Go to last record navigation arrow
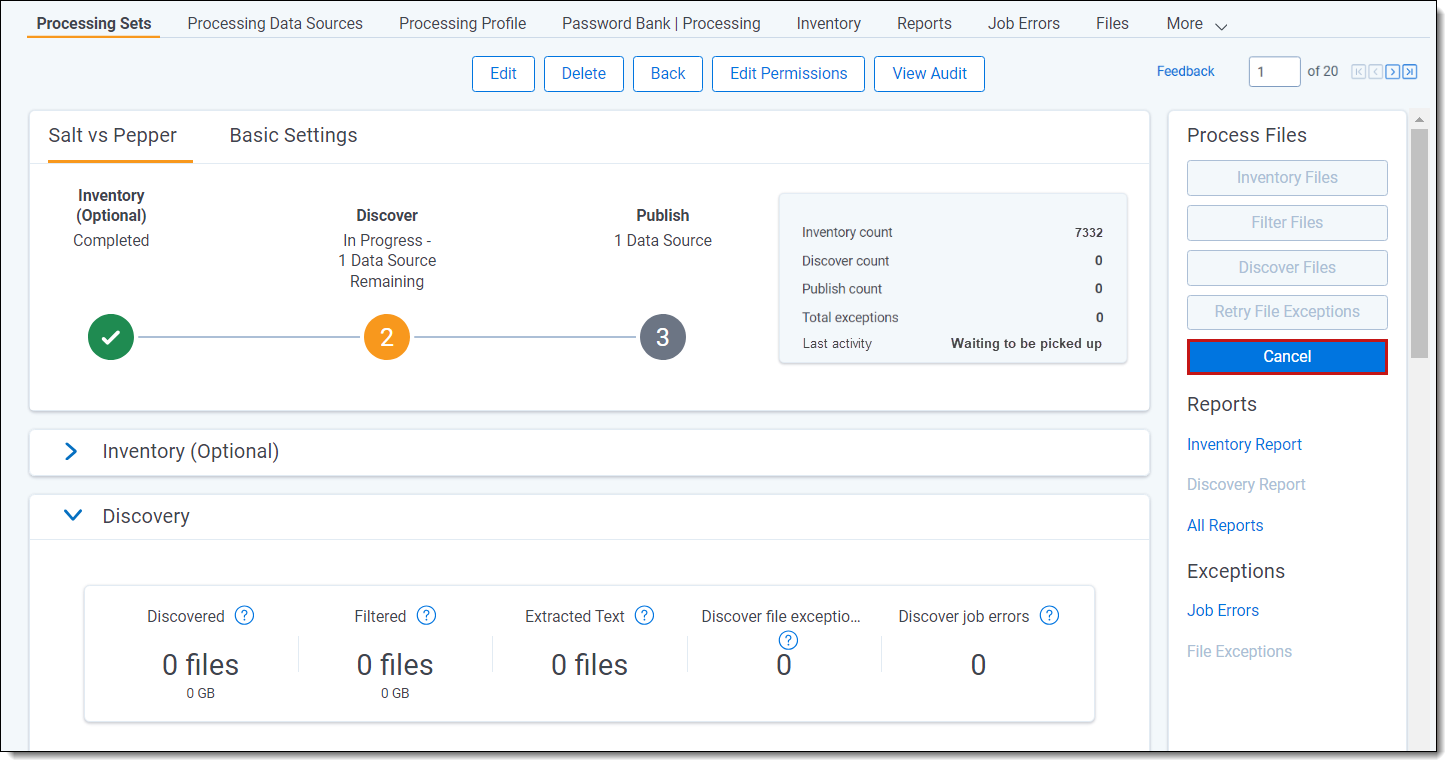 [1409, 71]
